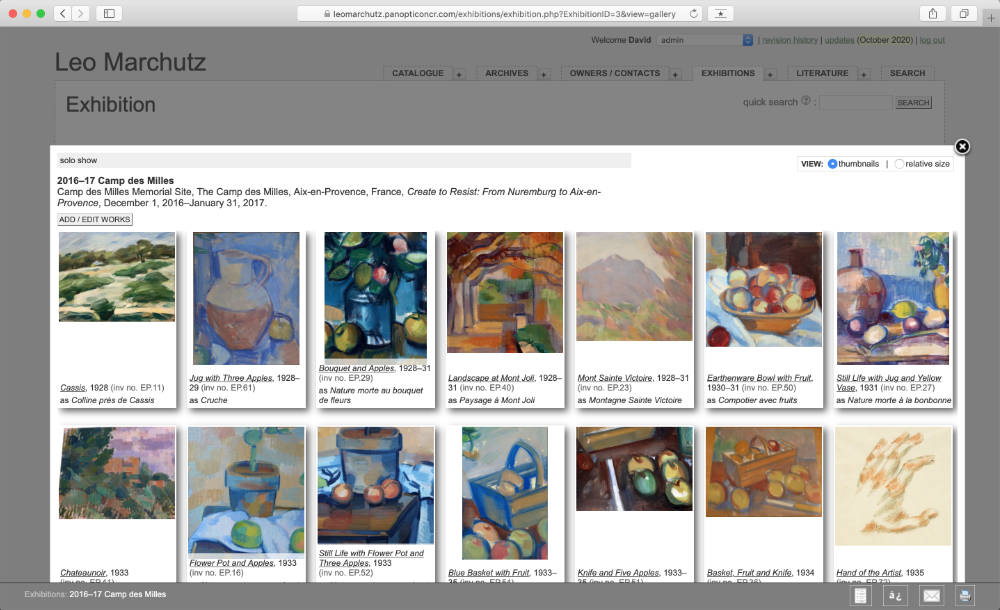Open Still Life with Flower Pot link

(371, 558)
